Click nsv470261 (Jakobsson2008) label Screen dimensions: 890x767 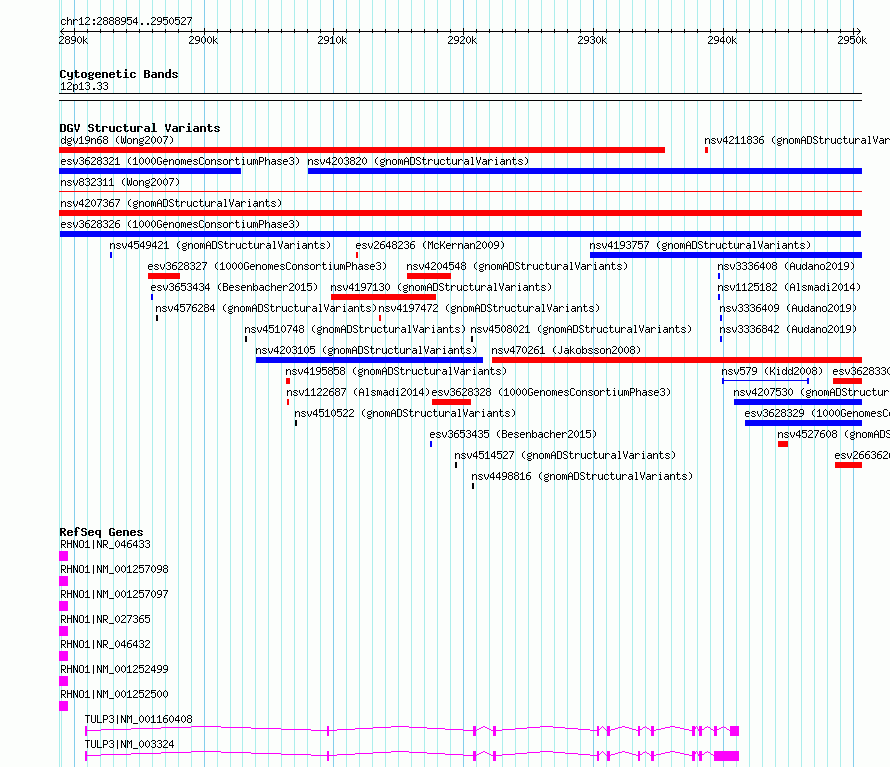click(x=566, y=350)
